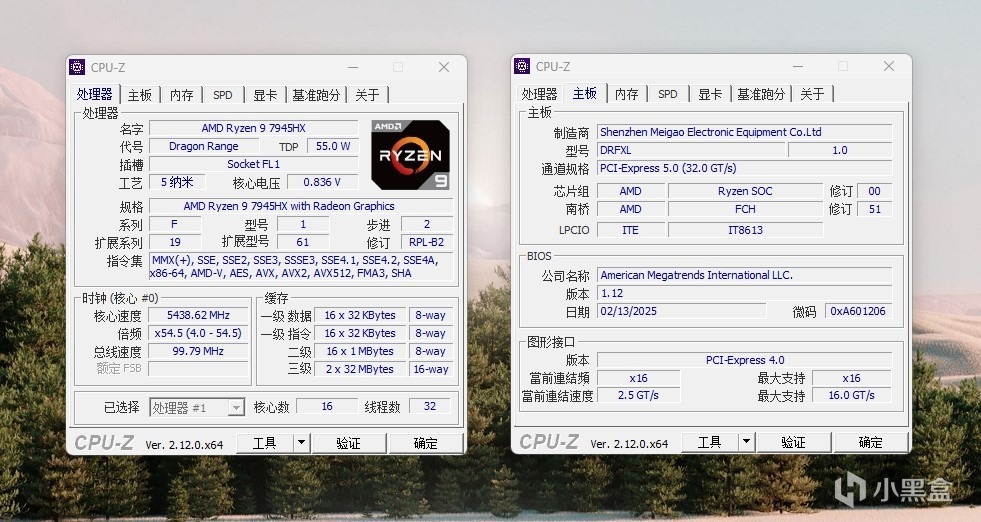Open 内存 tab in right CPU-Z window
The height and width of the screenshot is (522, 981).
[626, 94]
